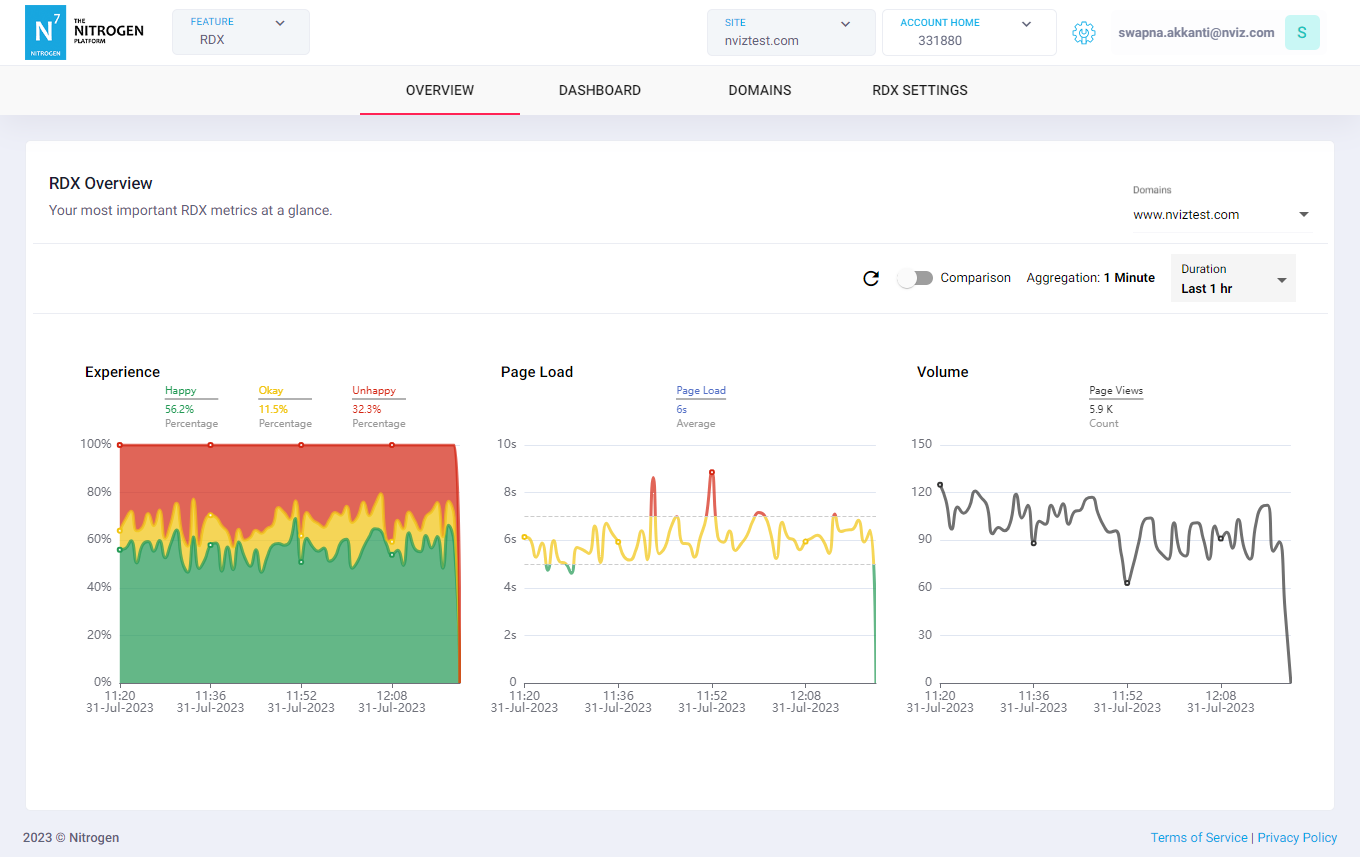Expand the Domains www.nviztest.com selector
The height and width of the screenshot is (857, 1360).
pos(1220,215)
